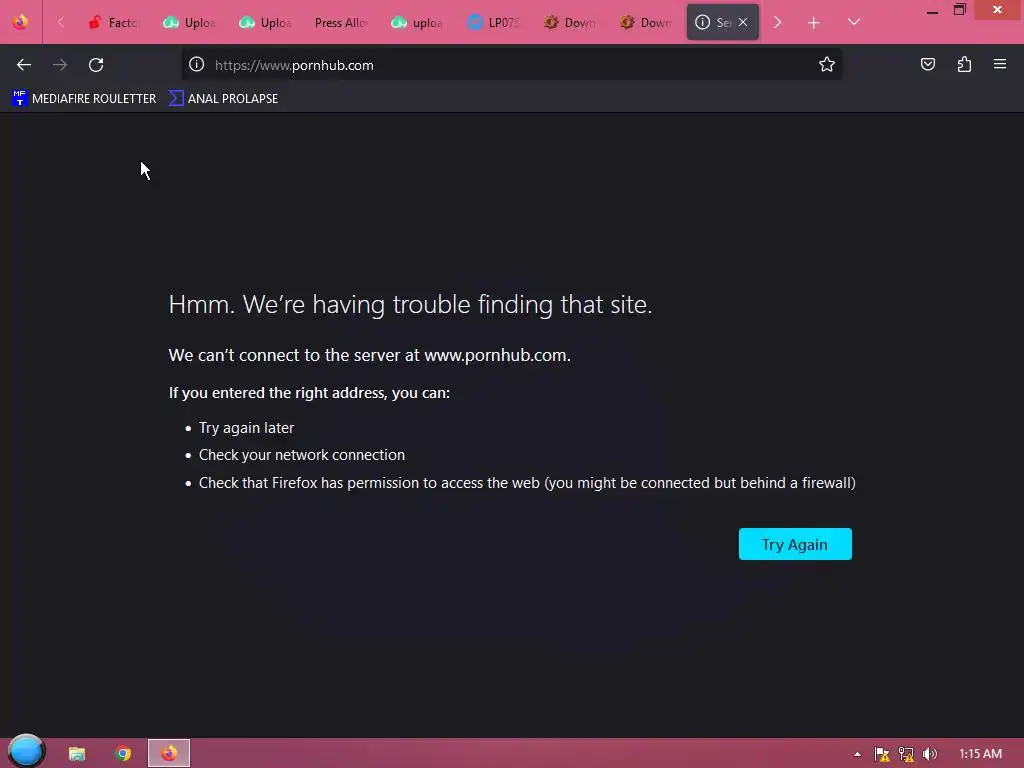1024x768 pixels.
Task: Open File Explorer from the taskbar
Action: click(77, 754)
